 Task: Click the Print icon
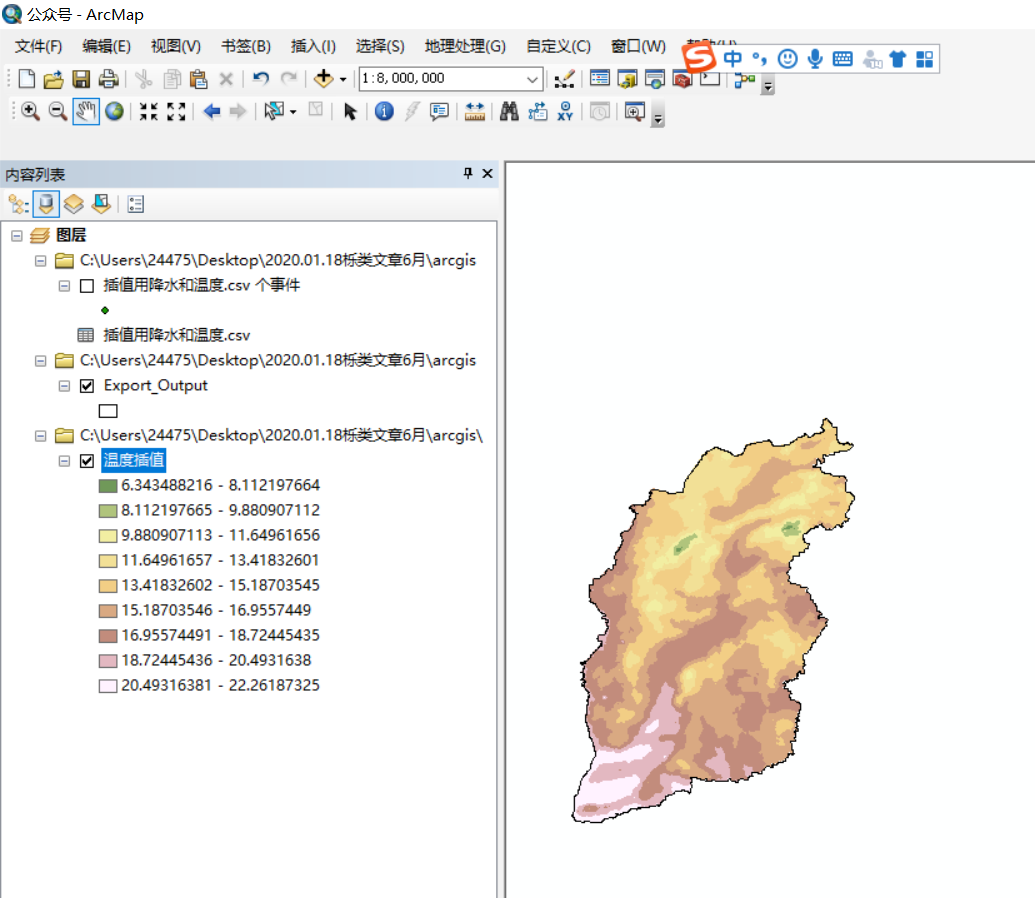tap(108, 79)
